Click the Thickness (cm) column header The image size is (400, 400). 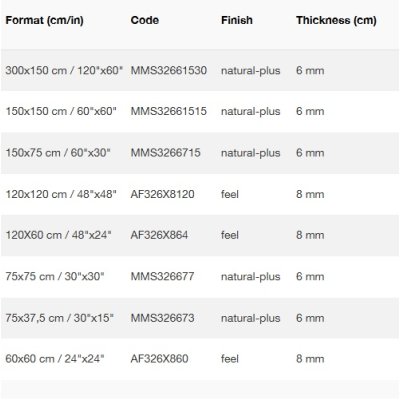[336, 20]
